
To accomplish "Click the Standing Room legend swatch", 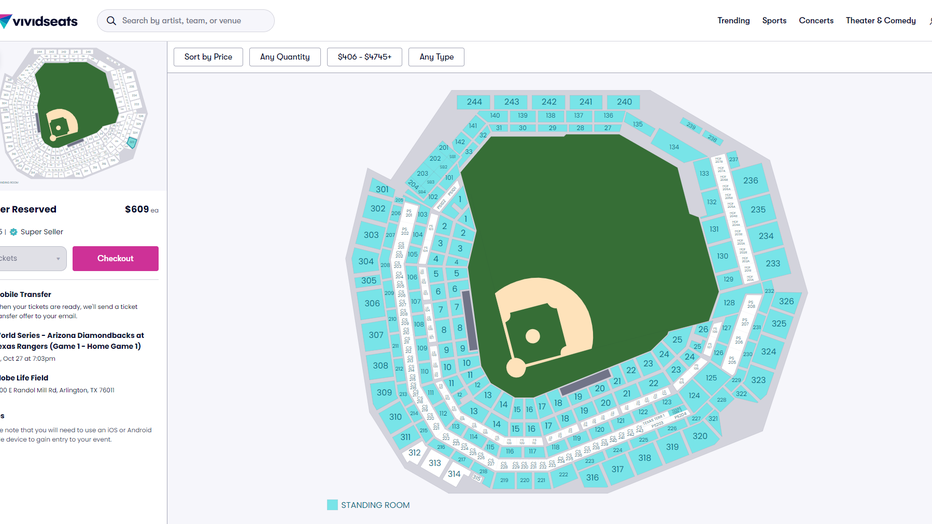I will [x=332, y=505].
